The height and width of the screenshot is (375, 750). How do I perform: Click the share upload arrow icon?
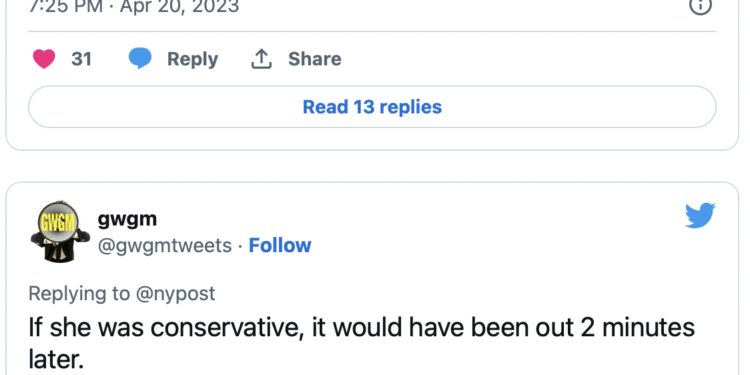coord(262,59)
